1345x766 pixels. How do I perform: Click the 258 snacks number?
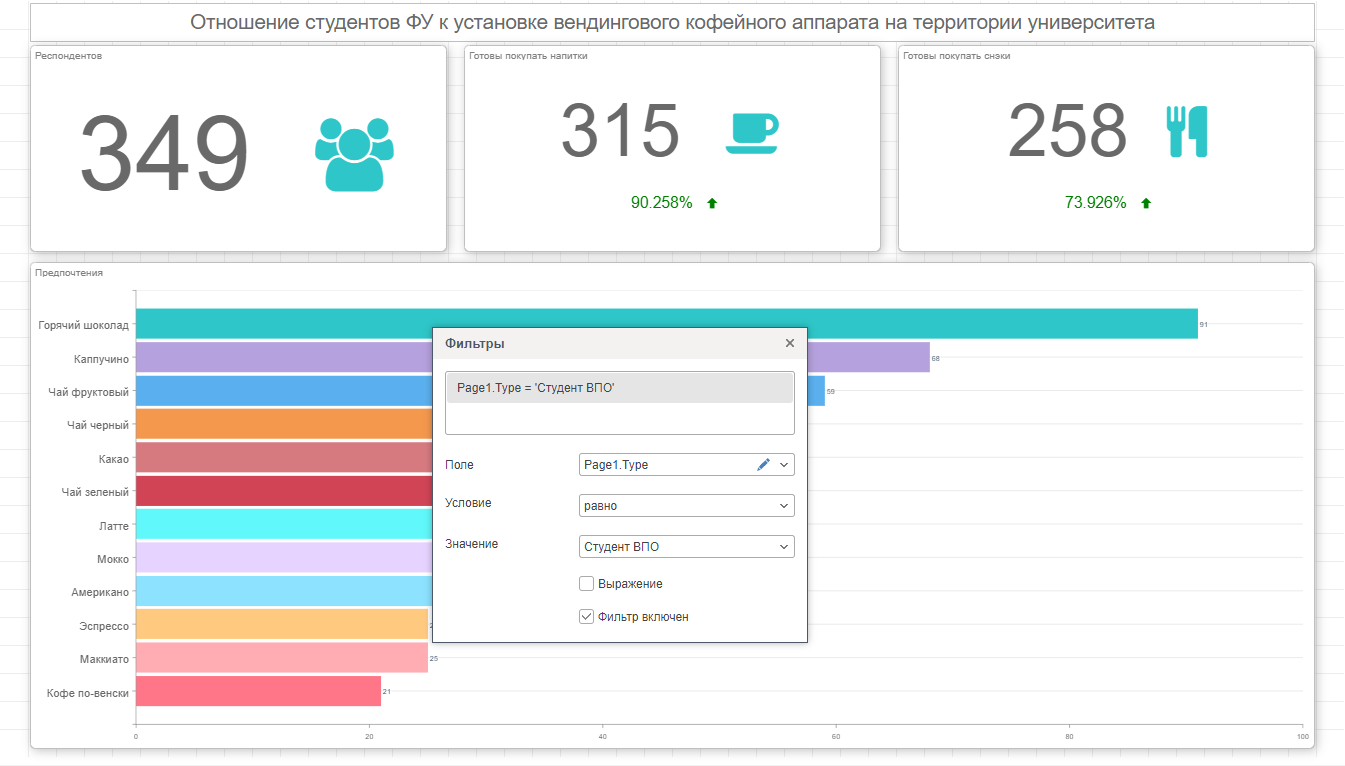[x=1067, y=131]
